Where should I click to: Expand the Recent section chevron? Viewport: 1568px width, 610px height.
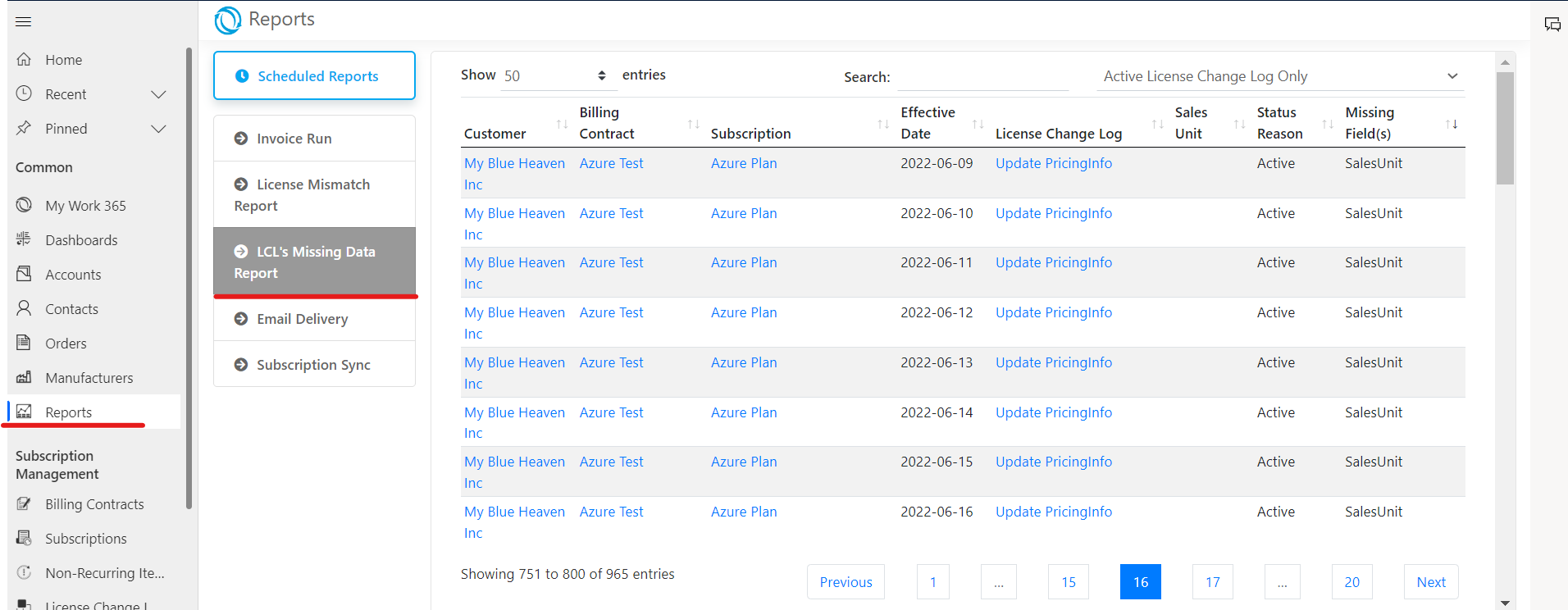159,94
